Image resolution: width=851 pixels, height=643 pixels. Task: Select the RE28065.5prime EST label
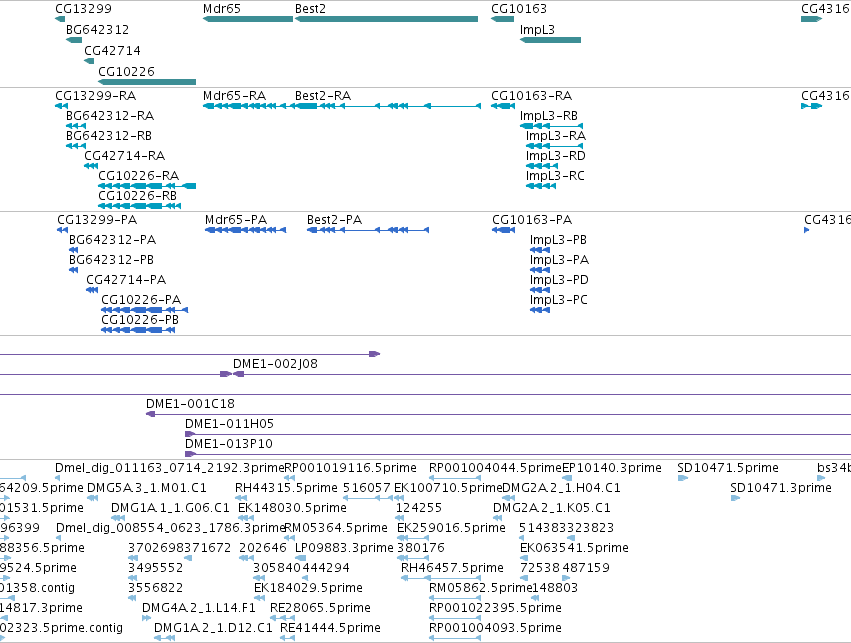pos(321,609)
